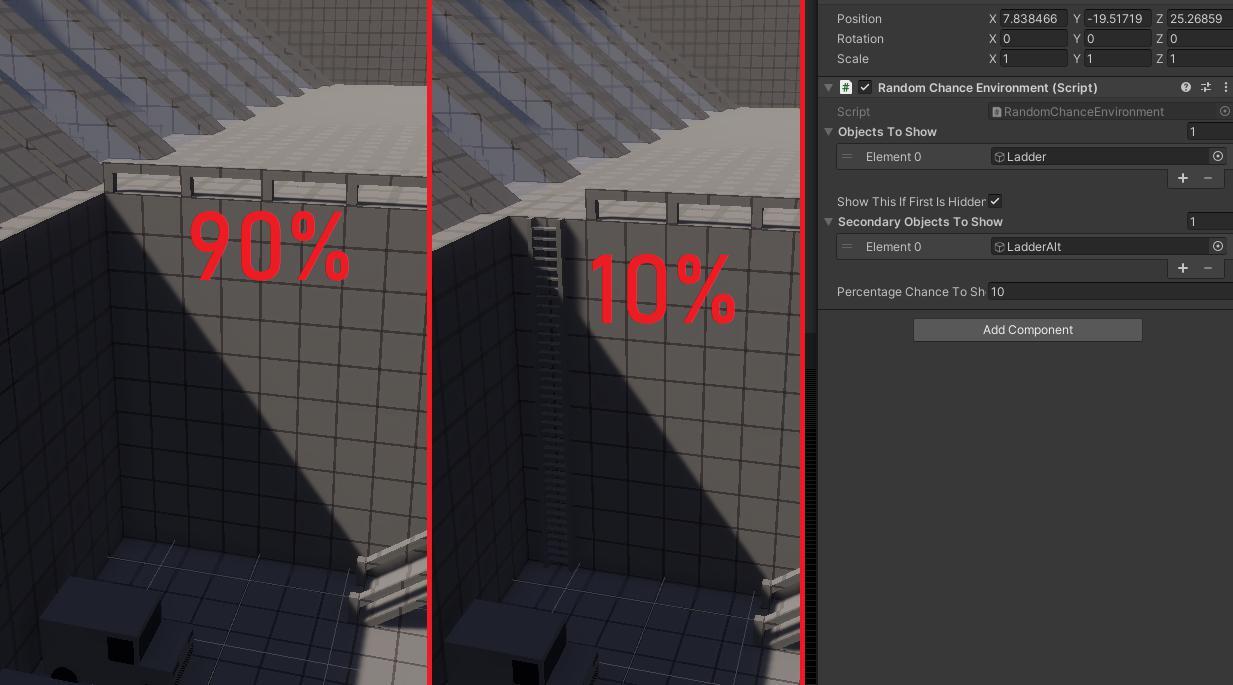Collapse the Secondary Objects To Show list
The width and height of the screenshot is (1233, 685).
pos(828,222)
